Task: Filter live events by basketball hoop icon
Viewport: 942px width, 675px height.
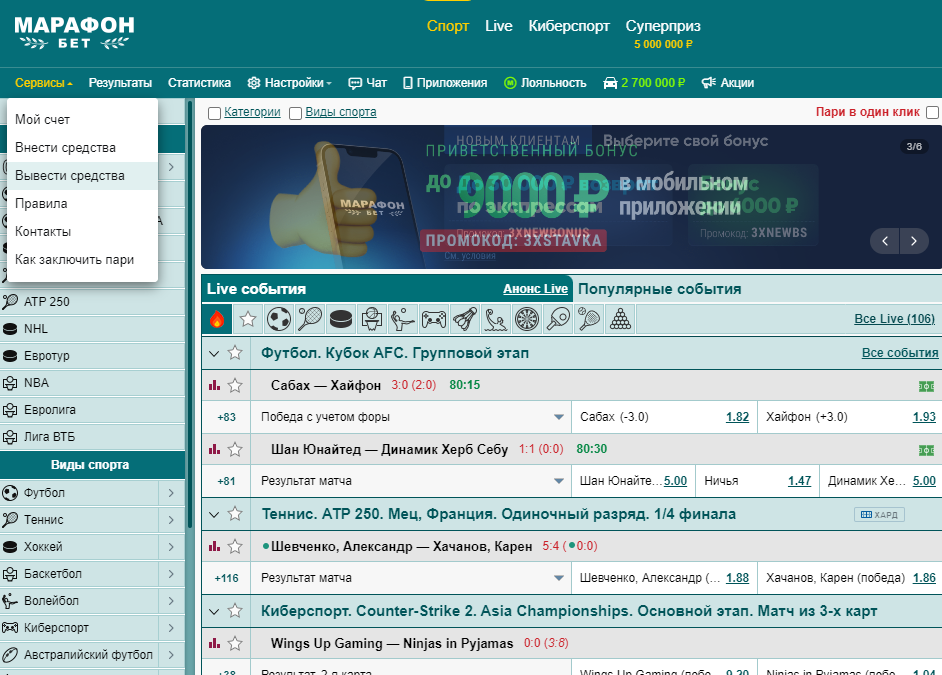Action: coord(372,319)
